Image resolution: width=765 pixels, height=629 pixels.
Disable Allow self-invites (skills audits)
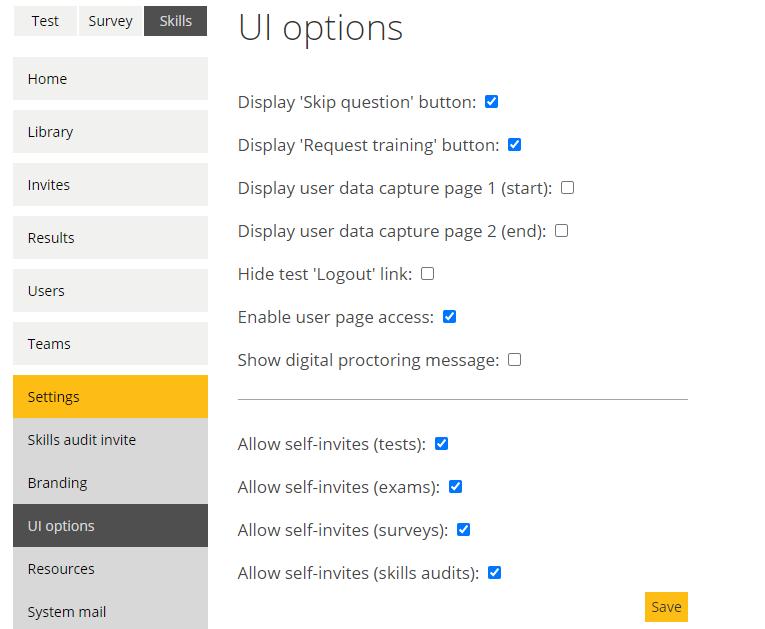click(x=494, y=573)
